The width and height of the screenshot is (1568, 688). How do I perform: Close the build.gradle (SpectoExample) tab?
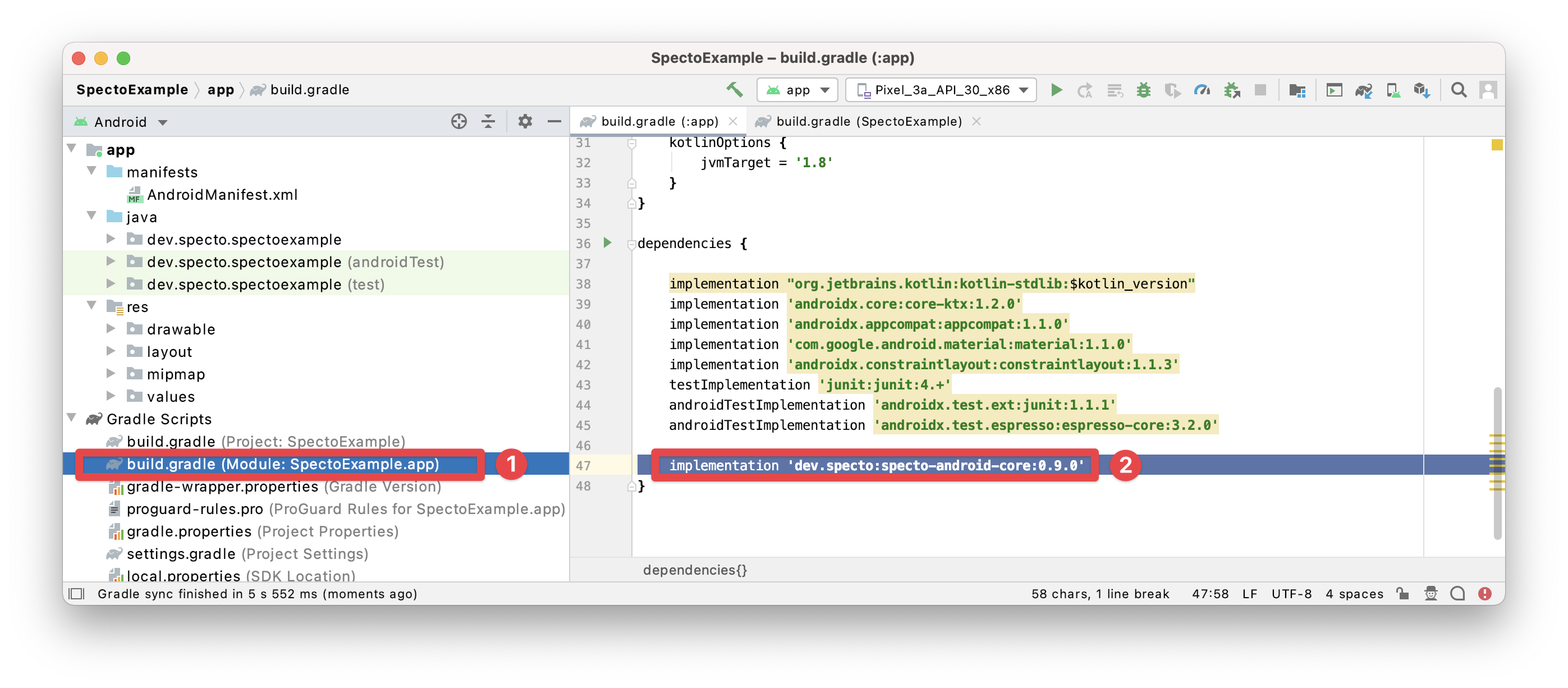[976, 121]
